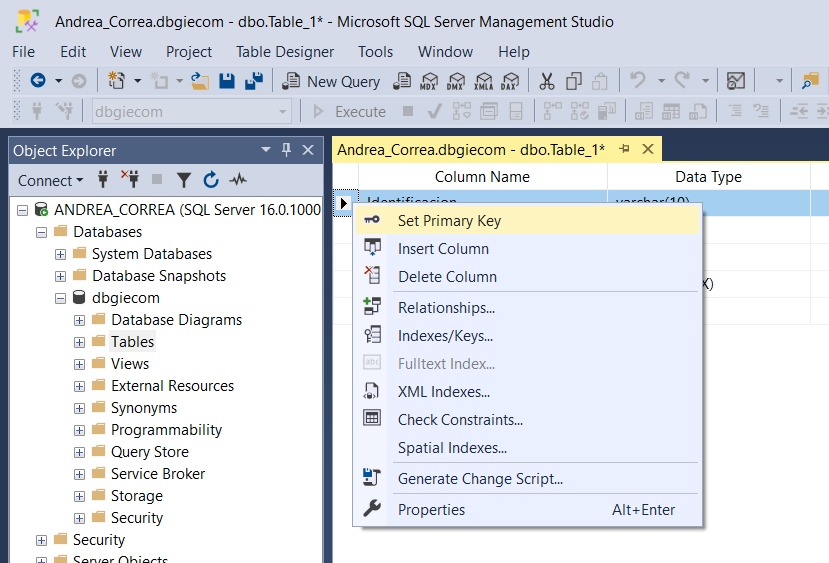Select Set Primary Key from context menu
This screenshot has width=829, height=563.
pyautogui.click(x=528, y=220)
